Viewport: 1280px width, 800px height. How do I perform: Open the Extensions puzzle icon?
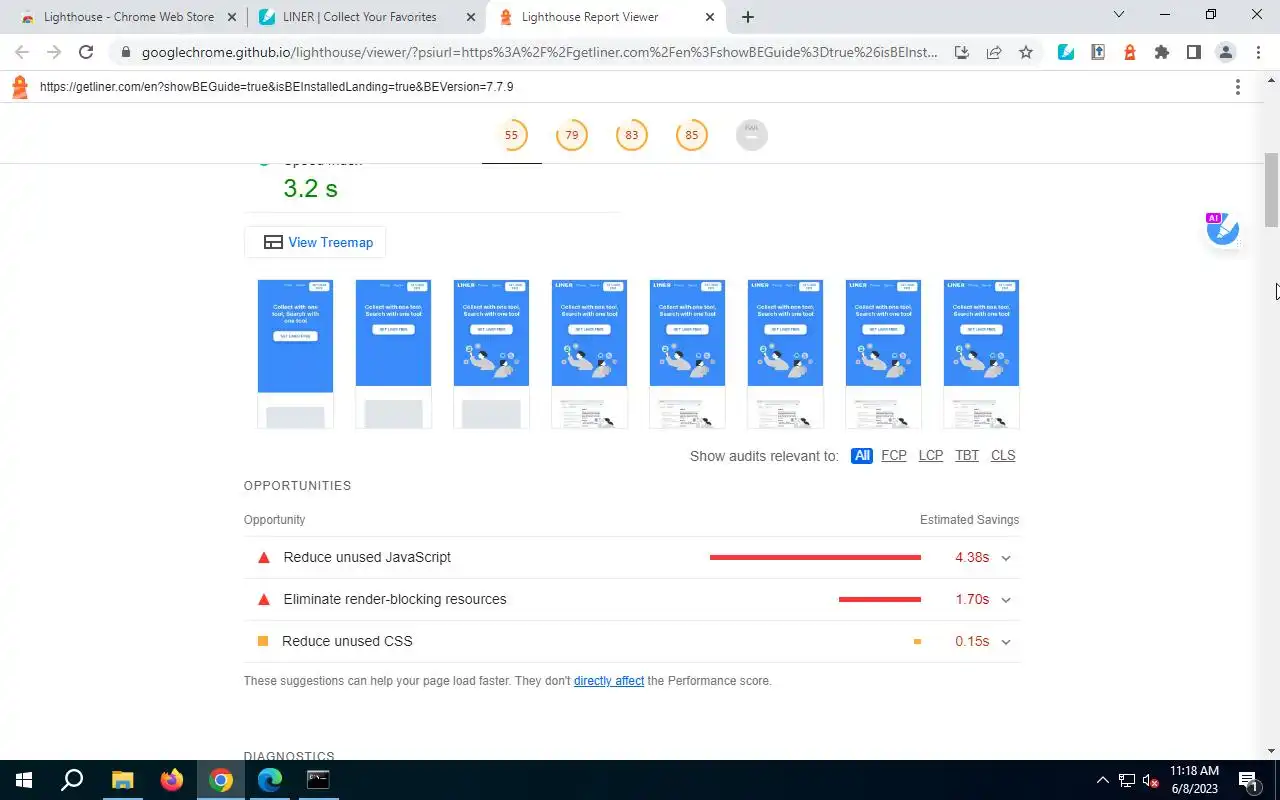click(x=1162, y=52)
